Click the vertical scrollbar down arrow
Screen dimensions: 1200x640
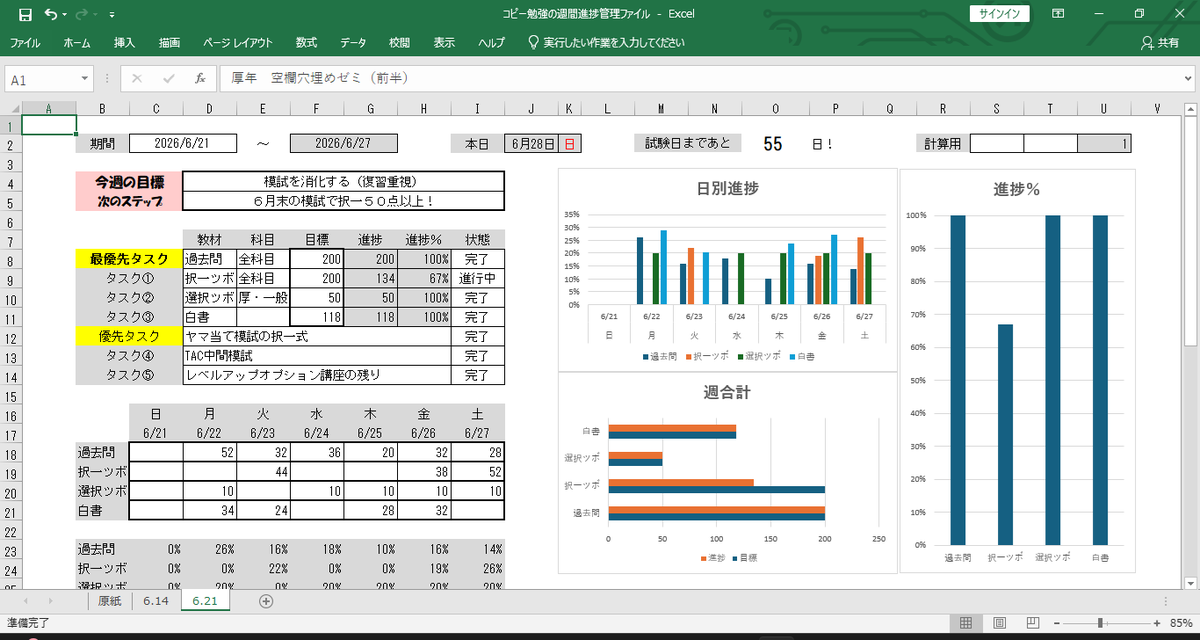[1191, 583]
